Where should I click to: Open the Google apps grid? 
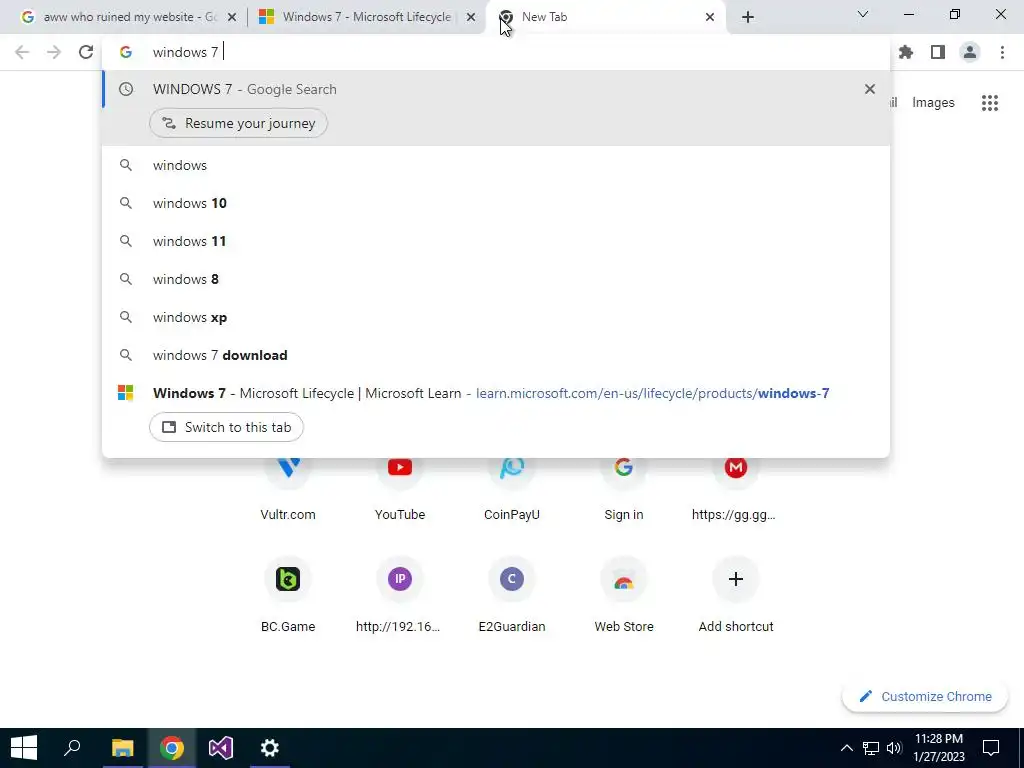coord(990,103)
